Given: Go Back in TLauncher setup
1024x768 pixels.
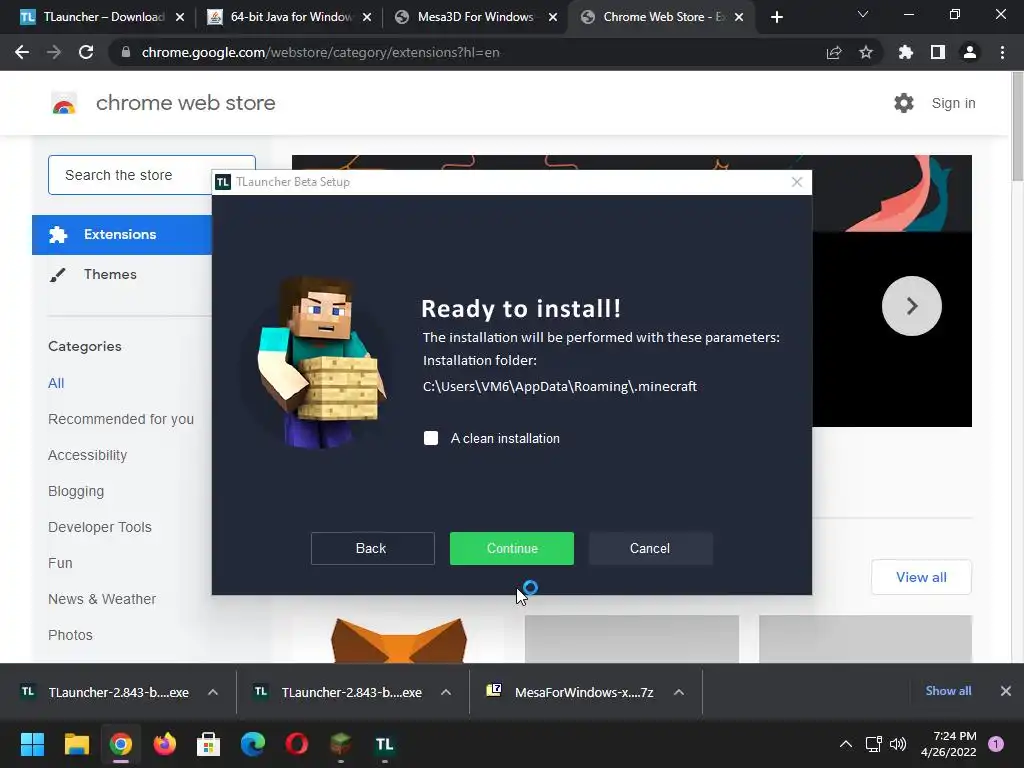Looking at the screenshot, I should [372, 549].
